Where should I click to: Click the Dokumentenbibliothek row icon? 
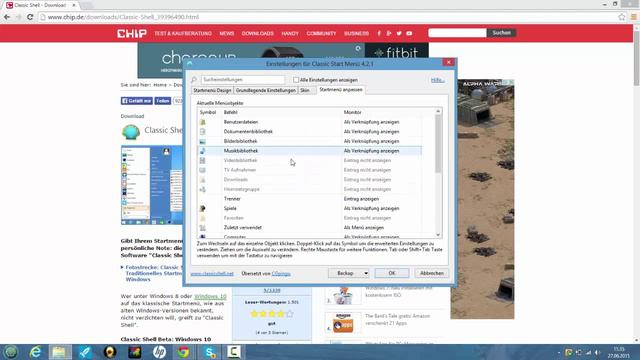click(x=202, y=131)
